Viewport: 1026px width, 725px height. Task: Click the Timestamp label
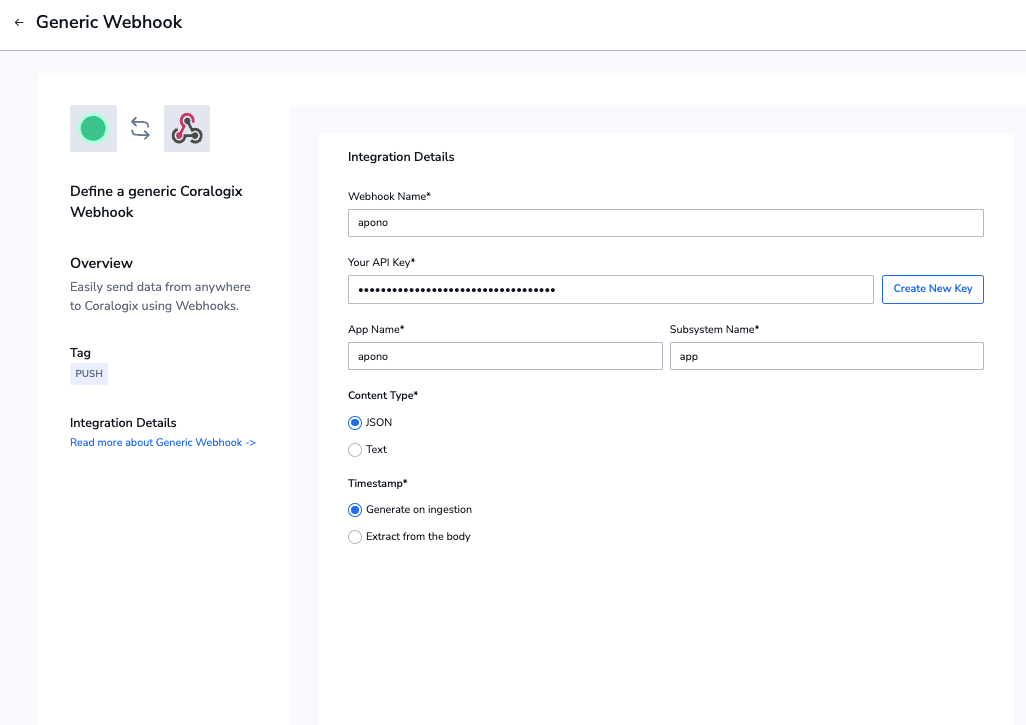pyautogui.click(x=377, y=483)
